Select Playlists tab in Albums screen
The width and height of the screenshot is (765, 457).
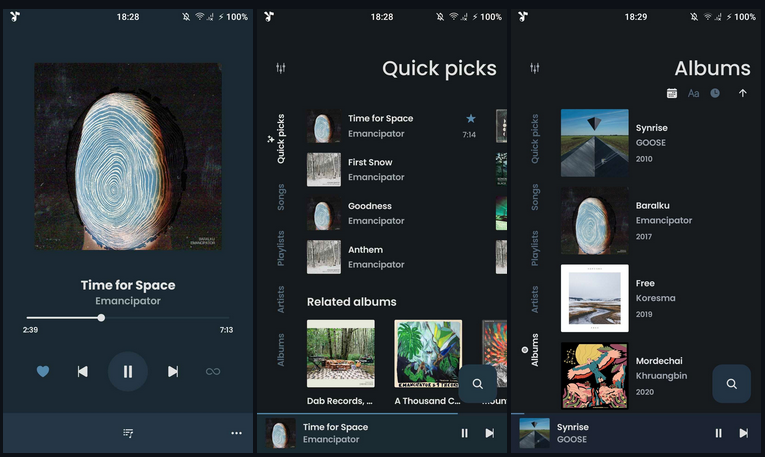[535, 248]
